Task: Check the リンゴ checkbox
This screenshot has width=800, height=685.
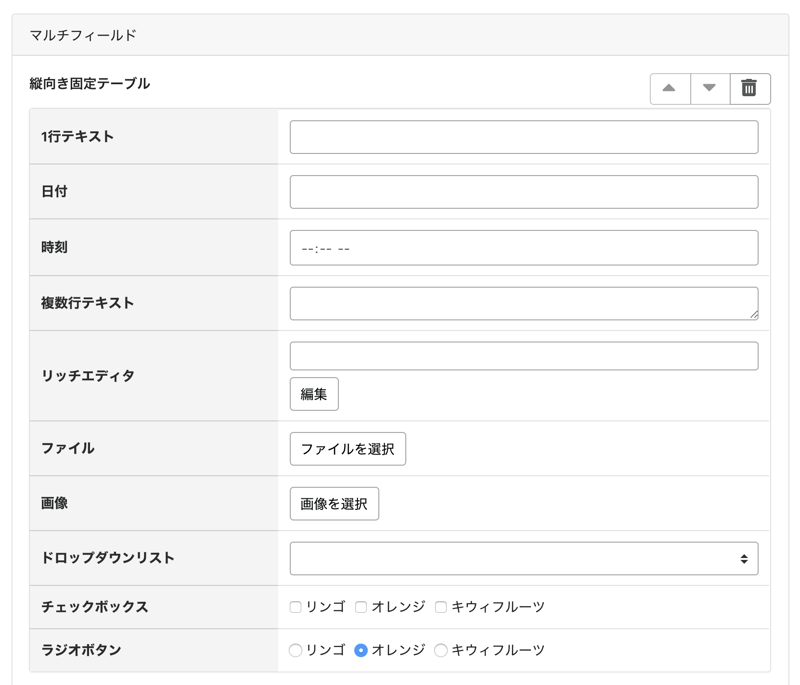Action: coord(295,607)
